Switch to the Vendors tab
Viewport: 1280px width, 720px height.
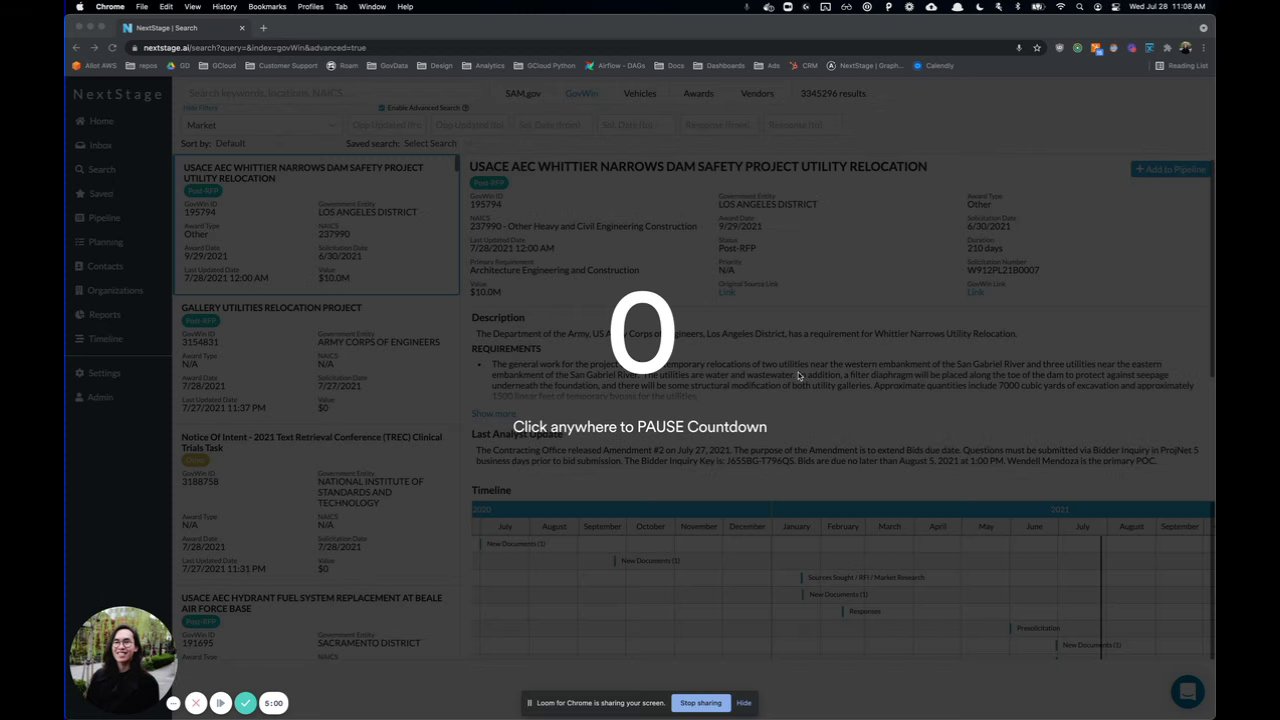coord(757,94)
